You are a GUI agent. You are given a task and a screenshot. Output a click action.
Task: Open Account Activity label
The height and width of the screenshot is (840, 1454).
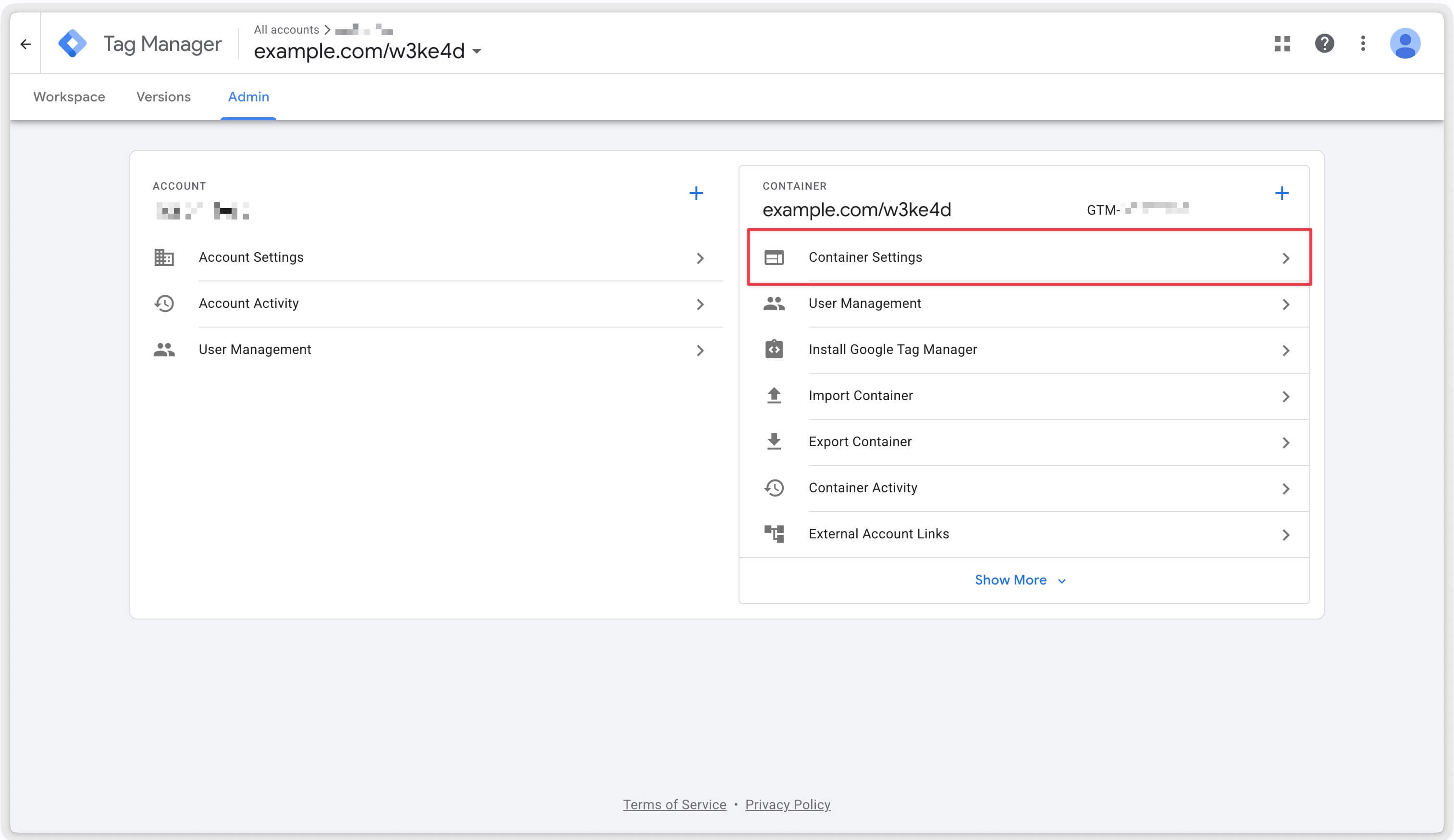pos(249,303)
